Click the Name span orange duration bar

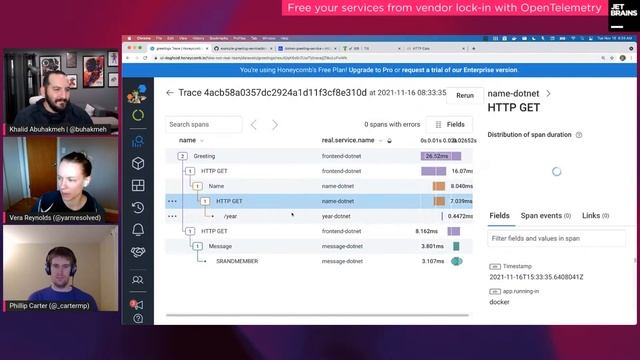point(439,186)
